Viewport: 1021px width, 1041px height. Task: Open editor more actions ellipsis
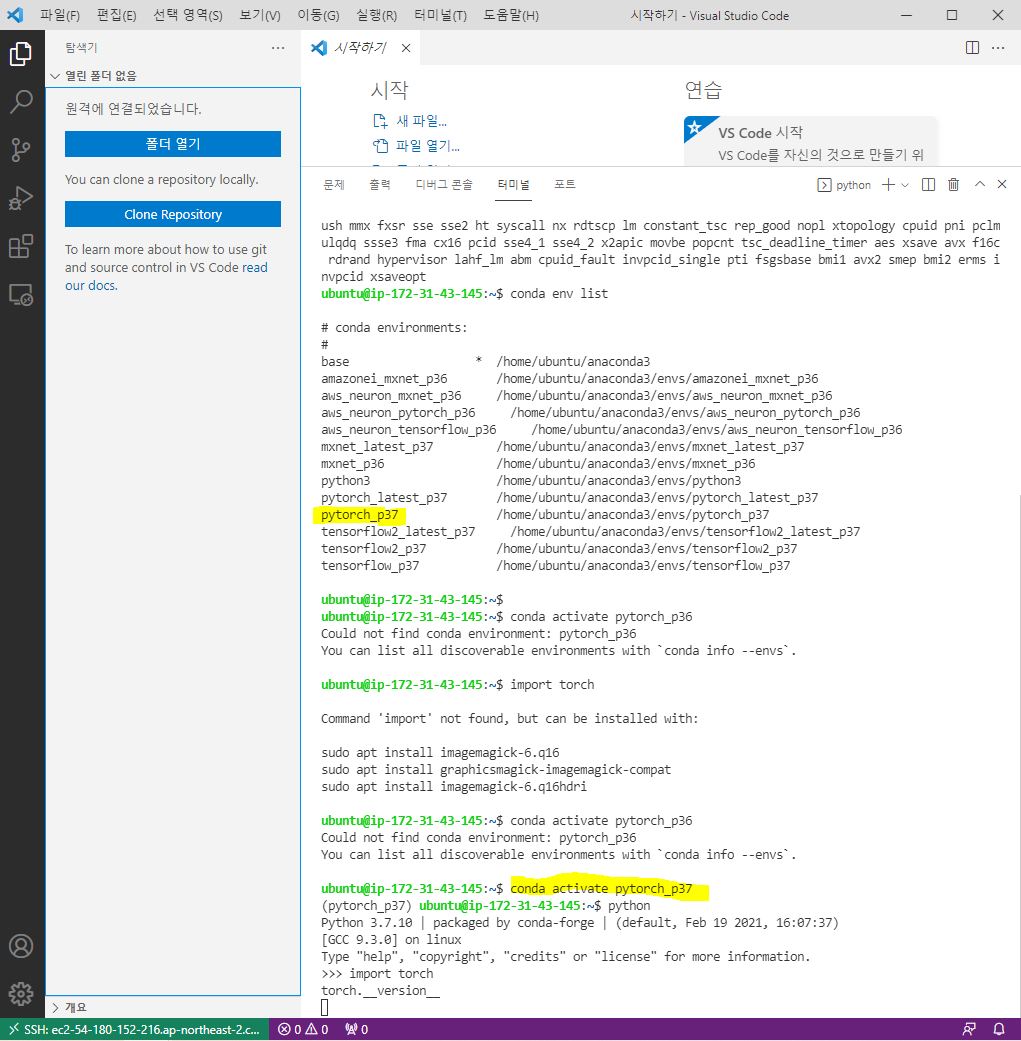pos(998,48)
